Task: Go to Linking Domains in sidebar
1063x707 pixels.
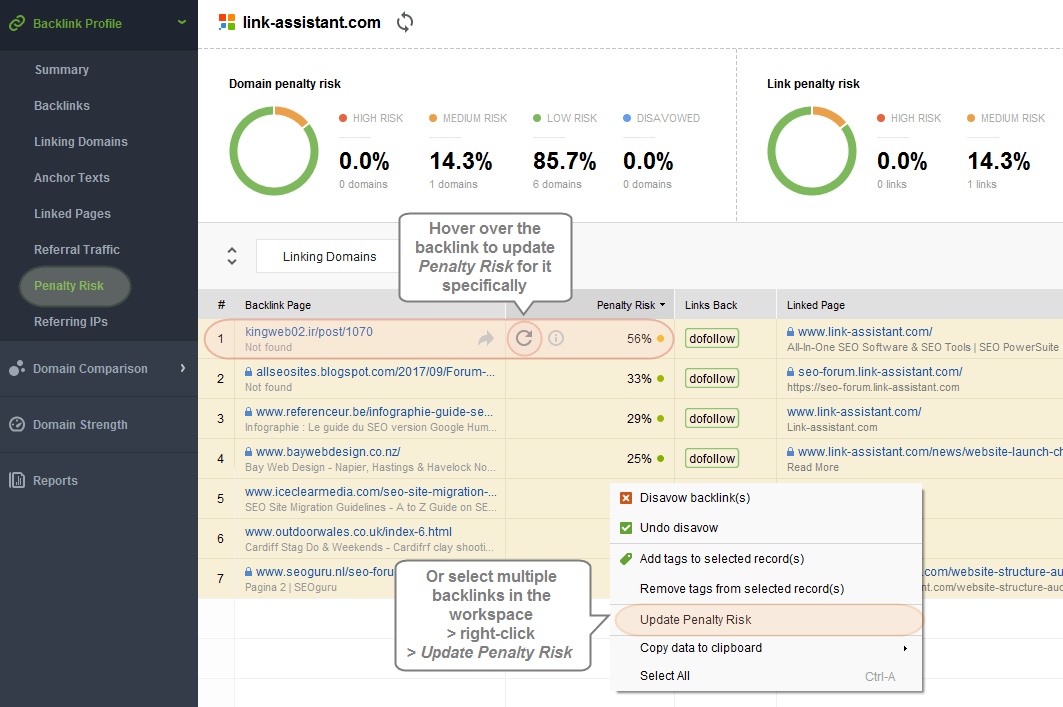Action: (x=81, y=142)
